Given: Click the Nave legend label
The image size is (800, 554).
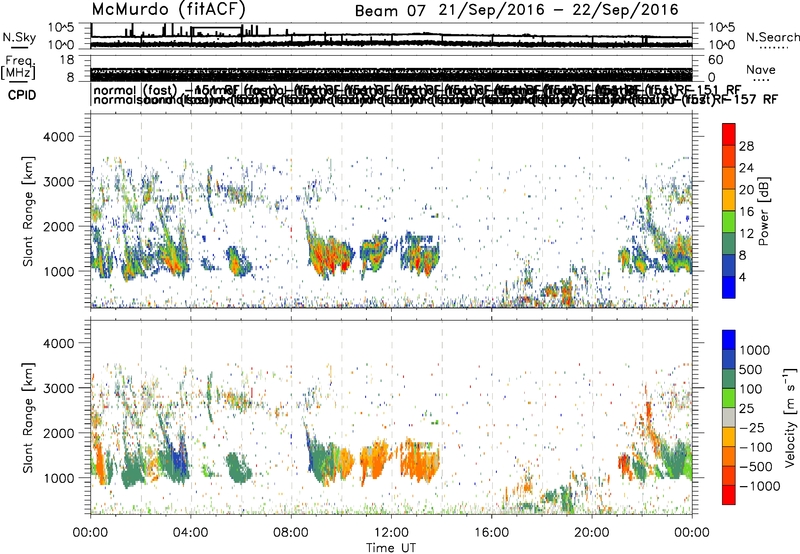Looking at the screenshot, I should [761, 70].
